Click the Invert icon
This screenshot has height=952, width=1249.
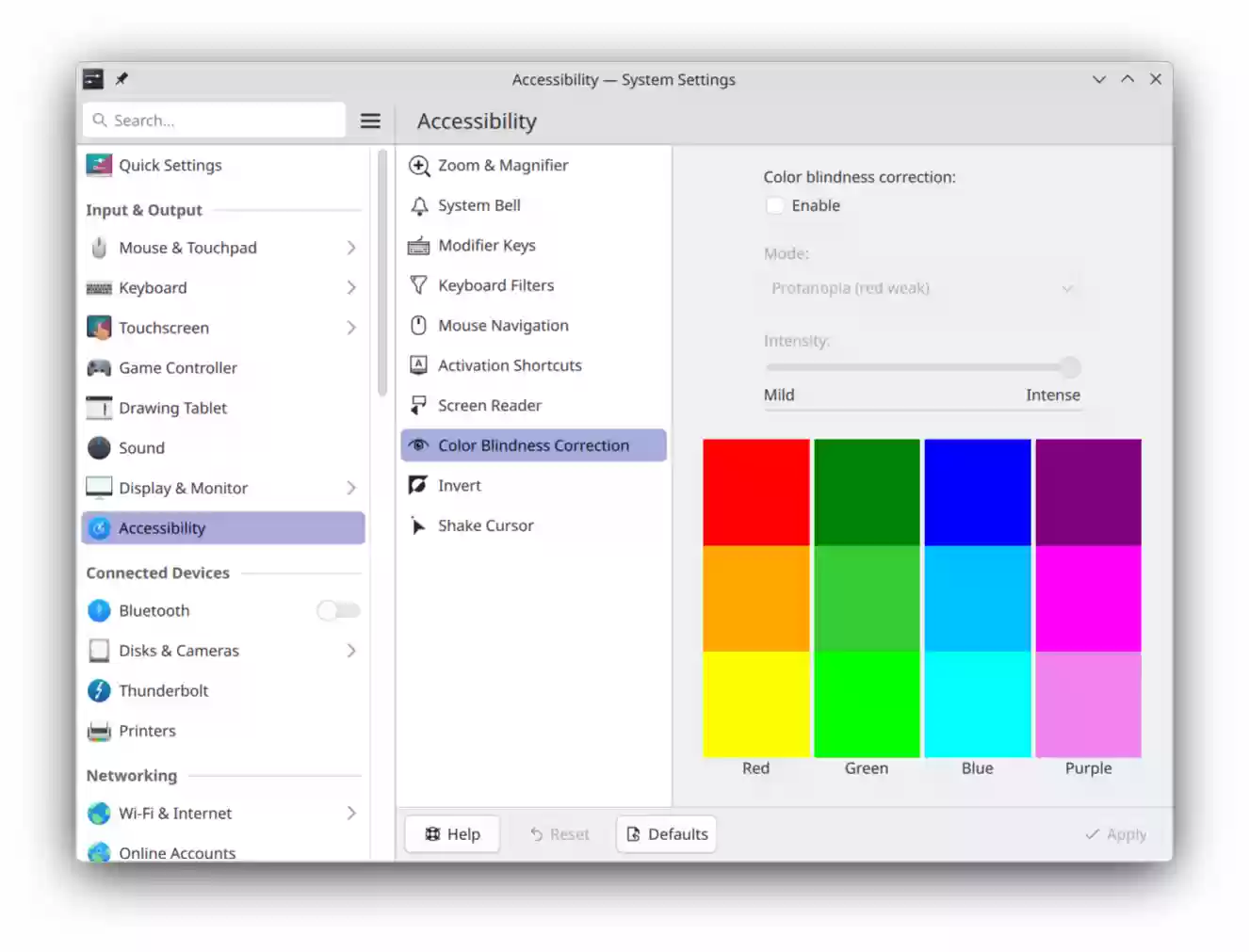point(418,485)
